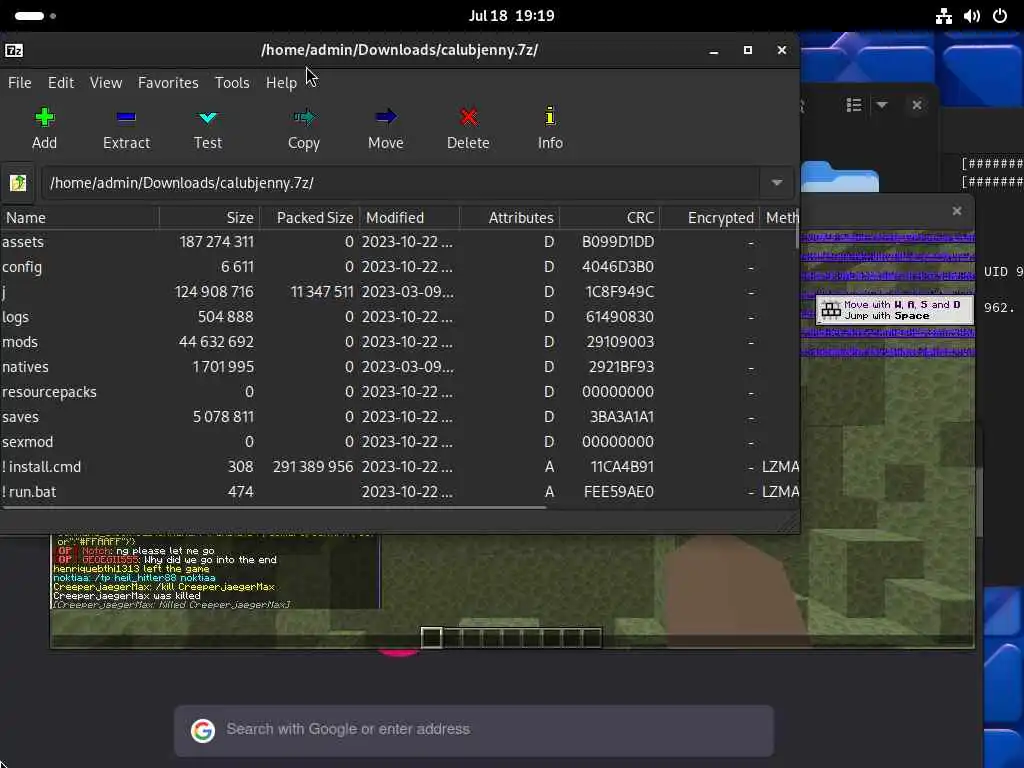Expand the address path history dropdown
Viewport: 1024px width, 768px height.
point(776,183)
